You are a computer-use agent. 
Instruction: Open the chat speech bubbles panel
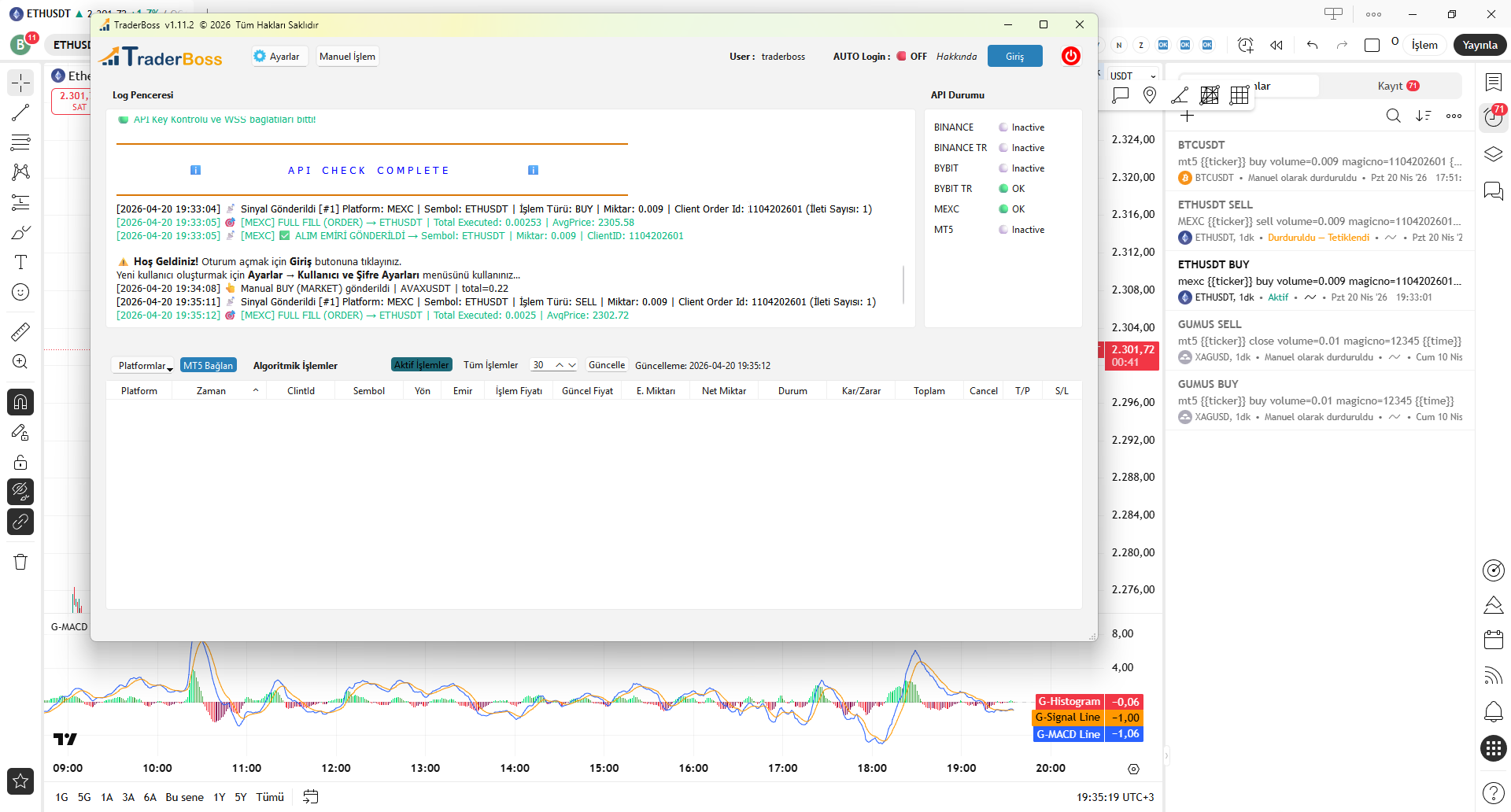tap(1493, 190)
